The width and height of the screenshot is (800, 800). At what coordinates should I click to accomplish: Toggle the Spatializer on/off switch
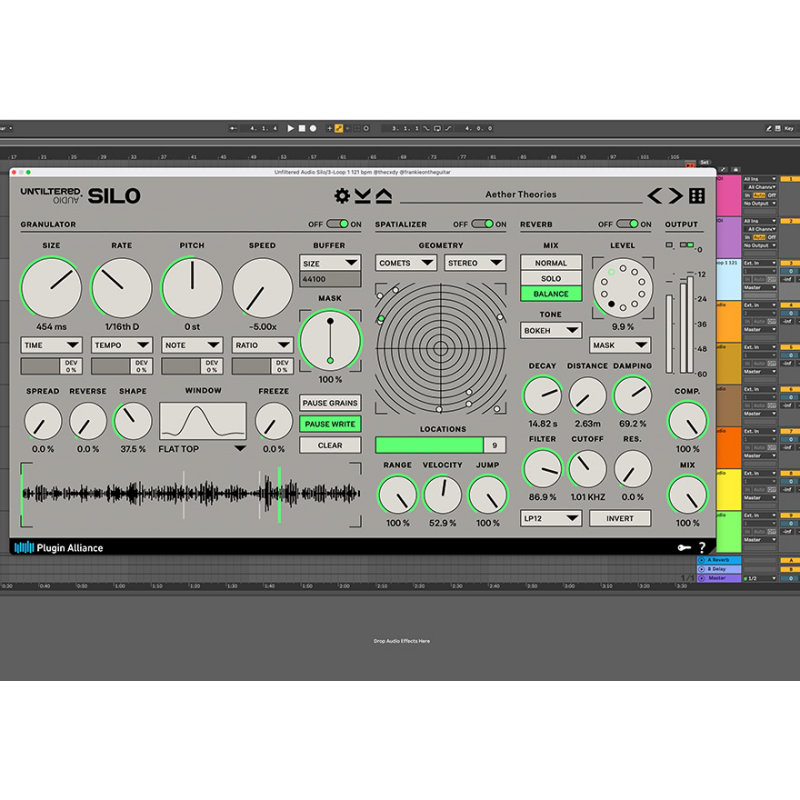pyautogui.click(x=482, y=224)
